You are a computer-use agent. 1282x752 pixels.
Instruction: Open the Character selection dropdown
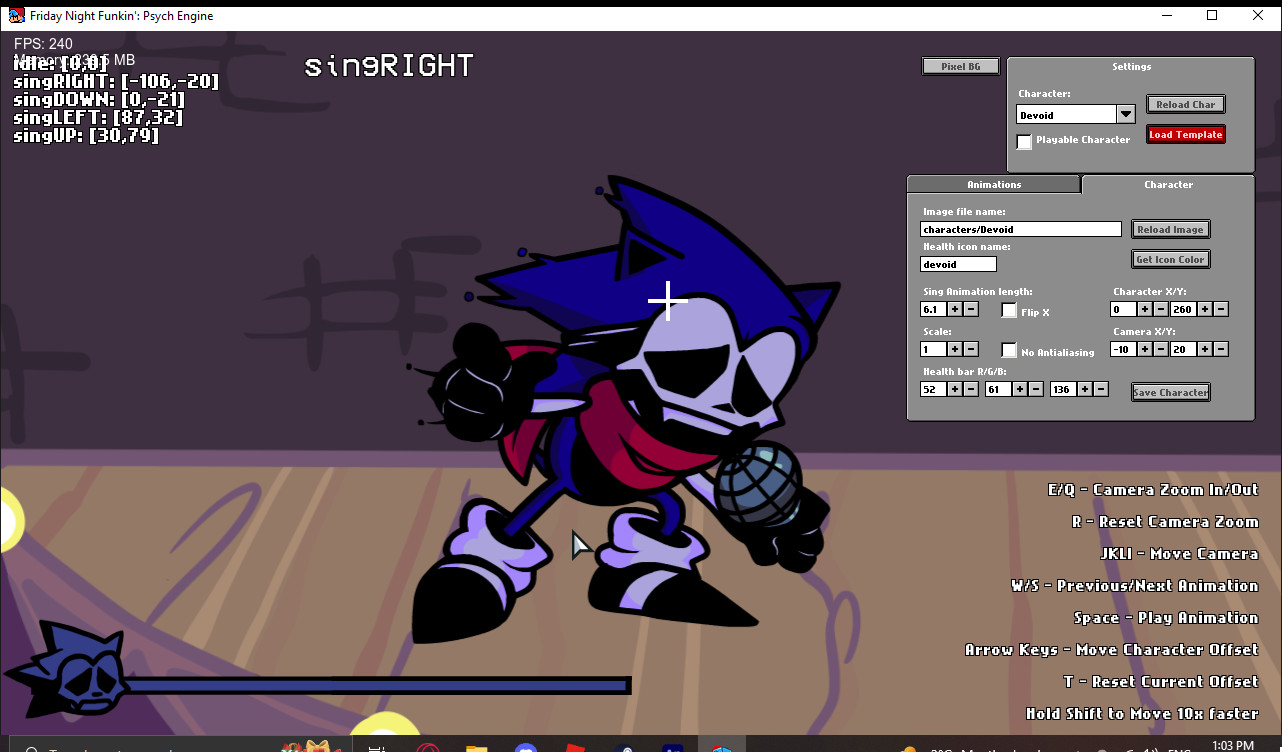click(x=1125, y=114)
